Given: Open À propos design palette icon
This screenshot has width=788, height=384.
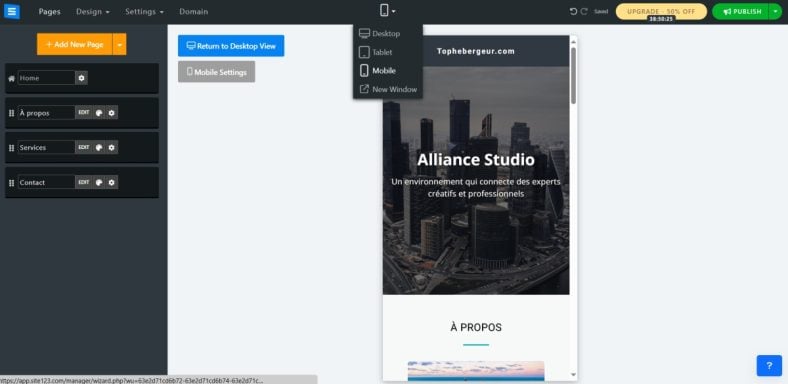Looking at the screenshot, I should [x=99, y=113].
